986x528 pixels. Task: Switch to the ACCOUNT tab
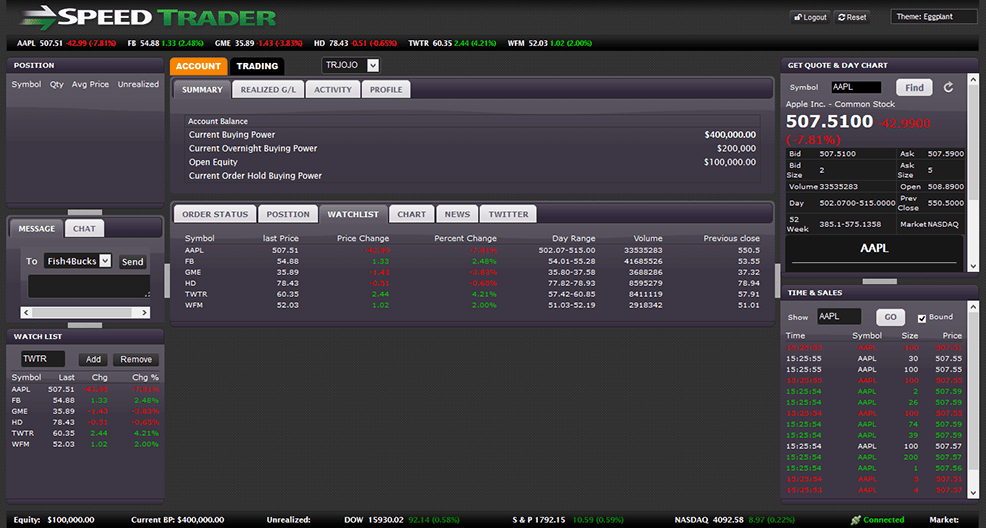pyautogui.click(x=198, y=66)
